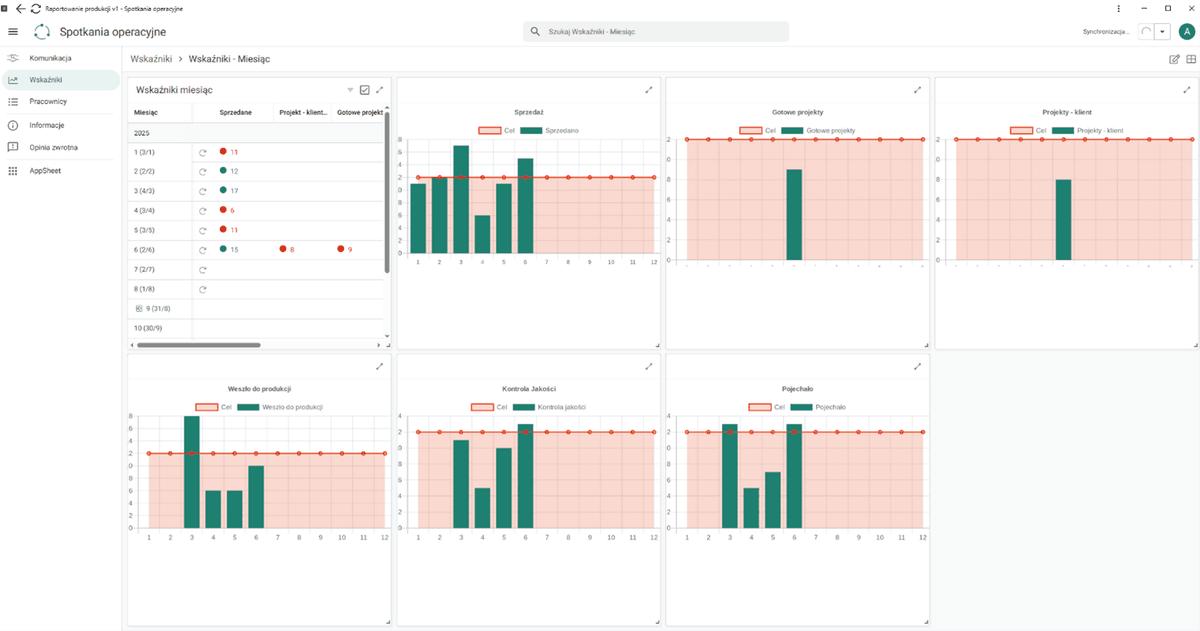Viewport: 1200px width, 631px height.
Task: Click the sync spinner button
Action: coord(1146,32)
